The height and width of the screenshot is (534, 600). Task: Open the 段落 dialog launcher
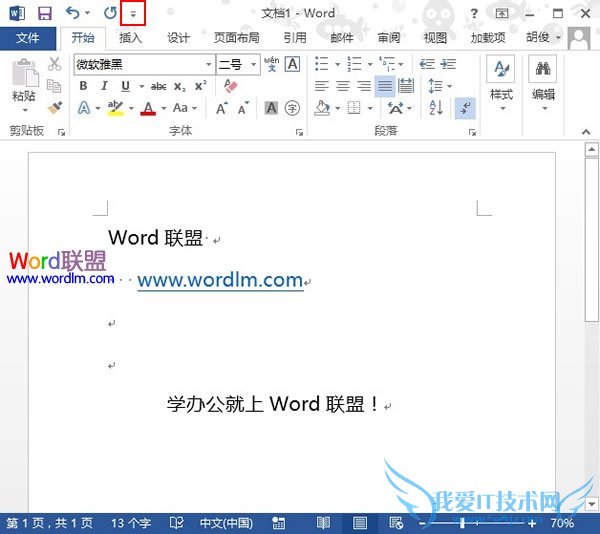pos(472,132)
